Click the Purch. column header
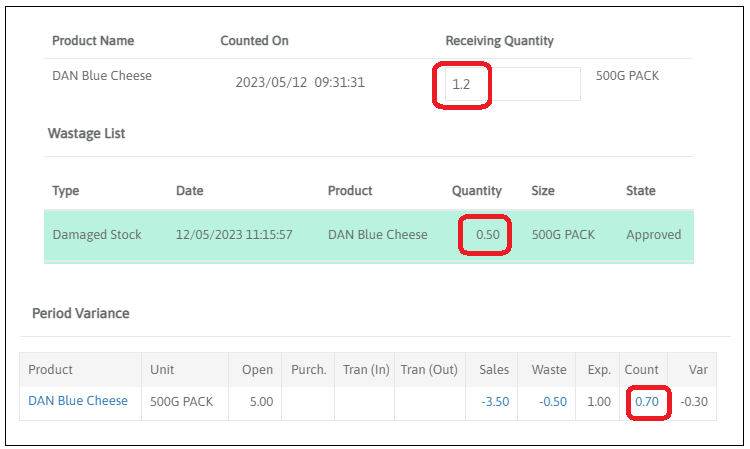 pos(308,370)
